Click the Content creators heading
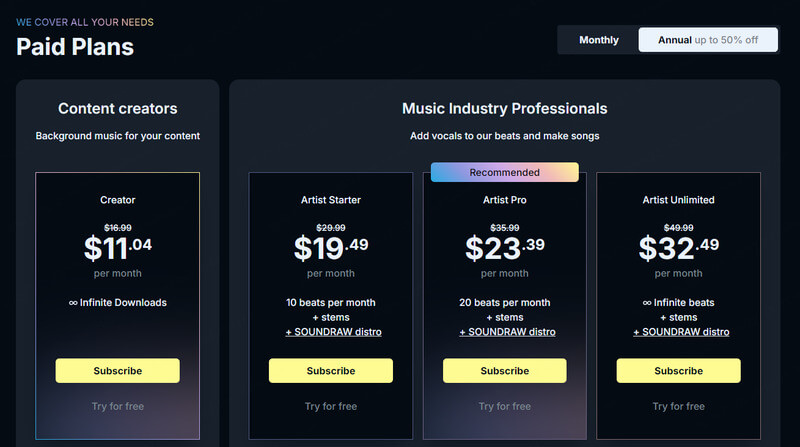This screenshot has height=447, width=800. pyautogui.click(x=117, y=108)
